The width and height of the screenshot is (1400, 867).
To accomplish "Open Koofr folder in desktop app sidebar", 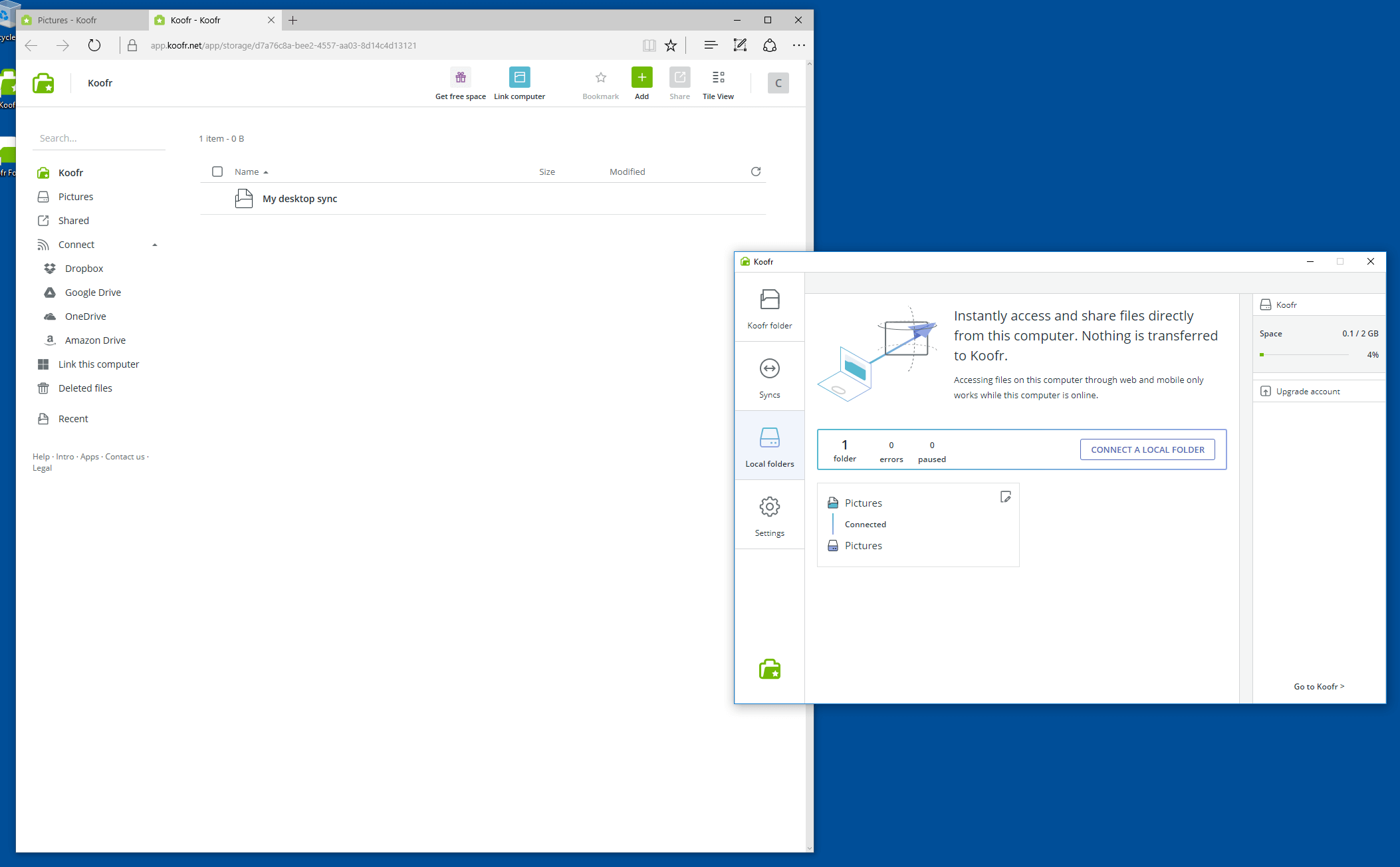I will point(769,307).
